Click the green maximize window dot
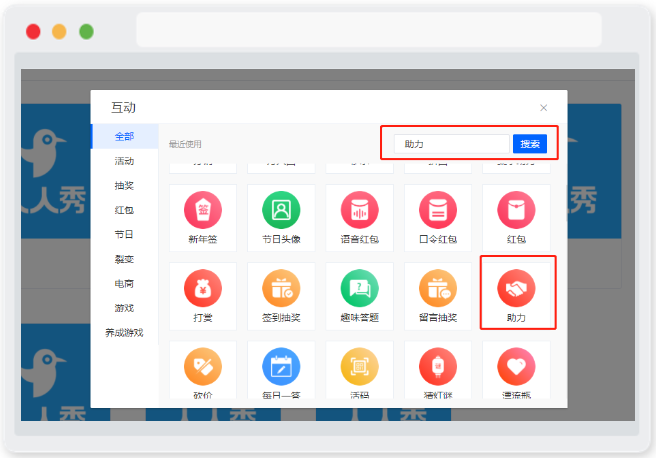Image resolution: width=656 pixels, height=458 pixels. pyautogui.click(x=87, y=32)
